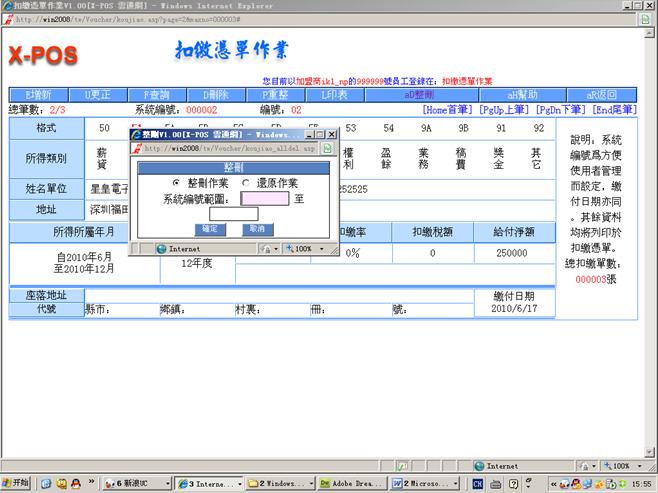
Task: Click the 確定 button in the dialog
Action: point(208,229)
